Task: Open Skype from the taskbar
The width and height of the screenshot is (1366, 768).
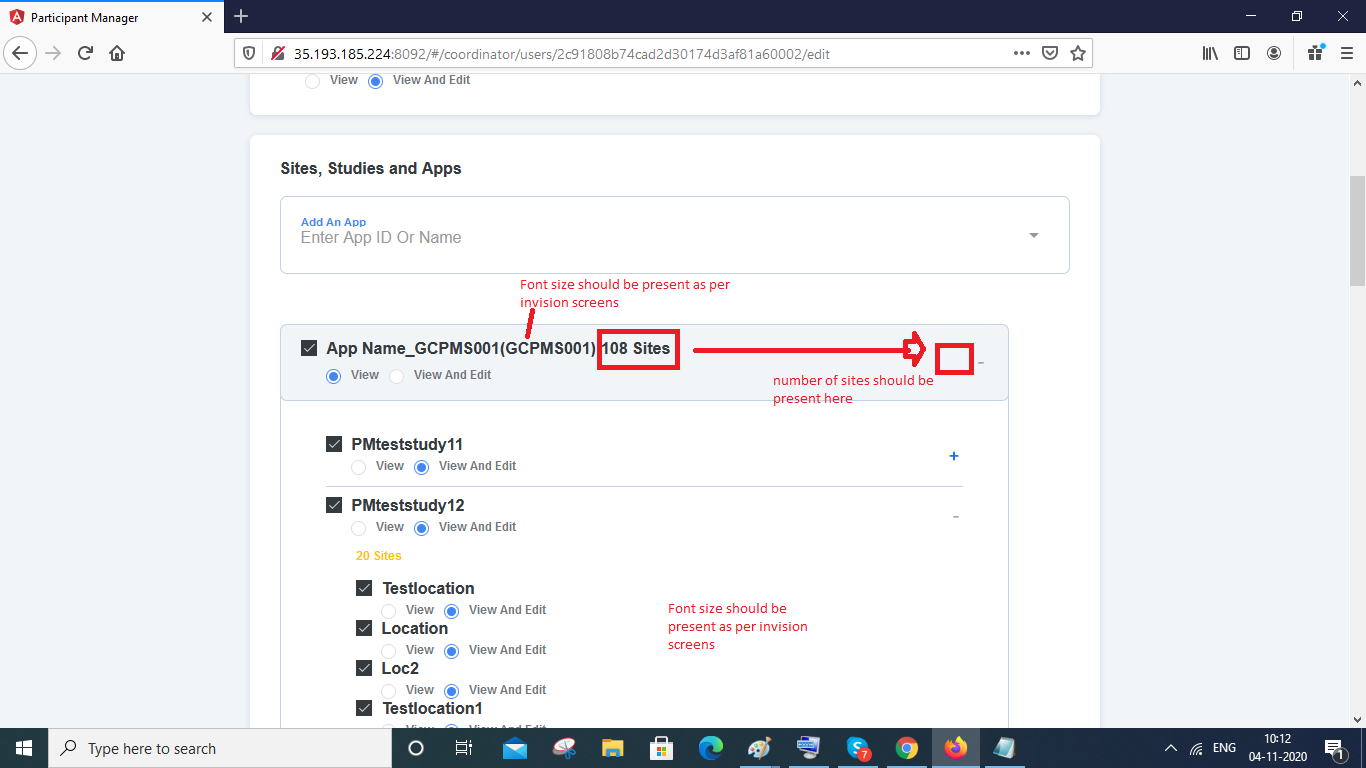Action: 857,748
